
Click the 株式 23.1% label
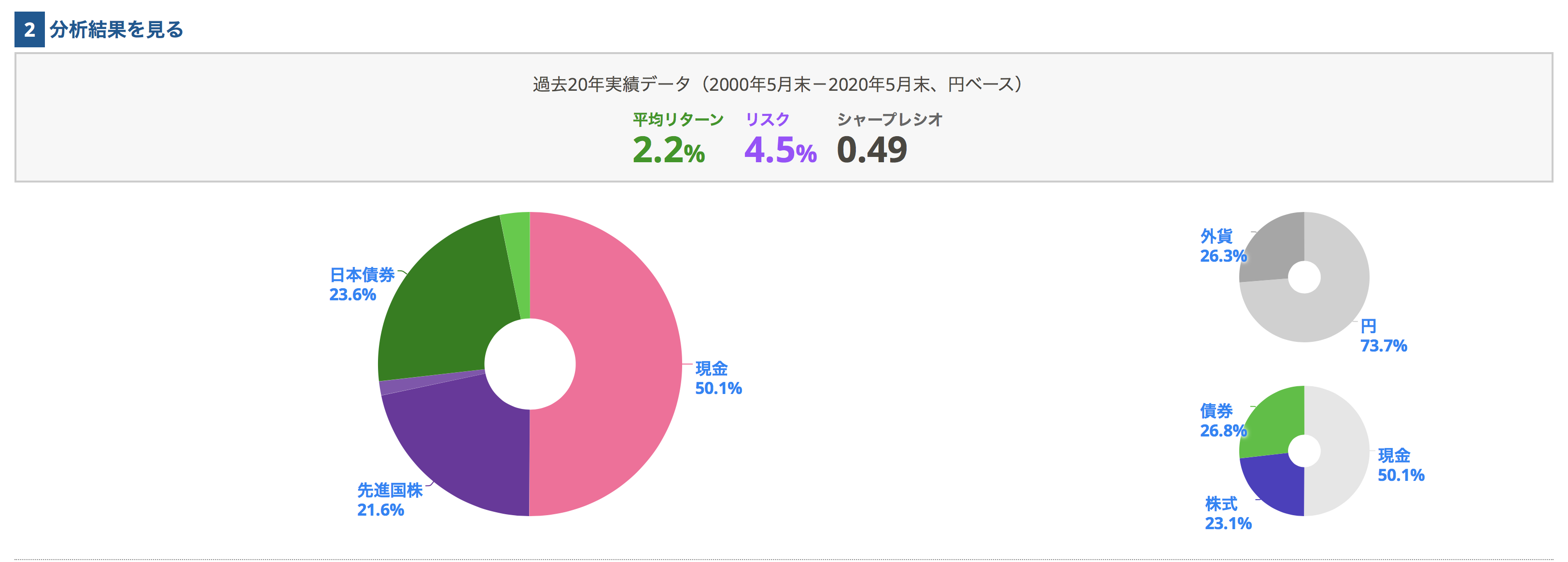[1228, 513]
